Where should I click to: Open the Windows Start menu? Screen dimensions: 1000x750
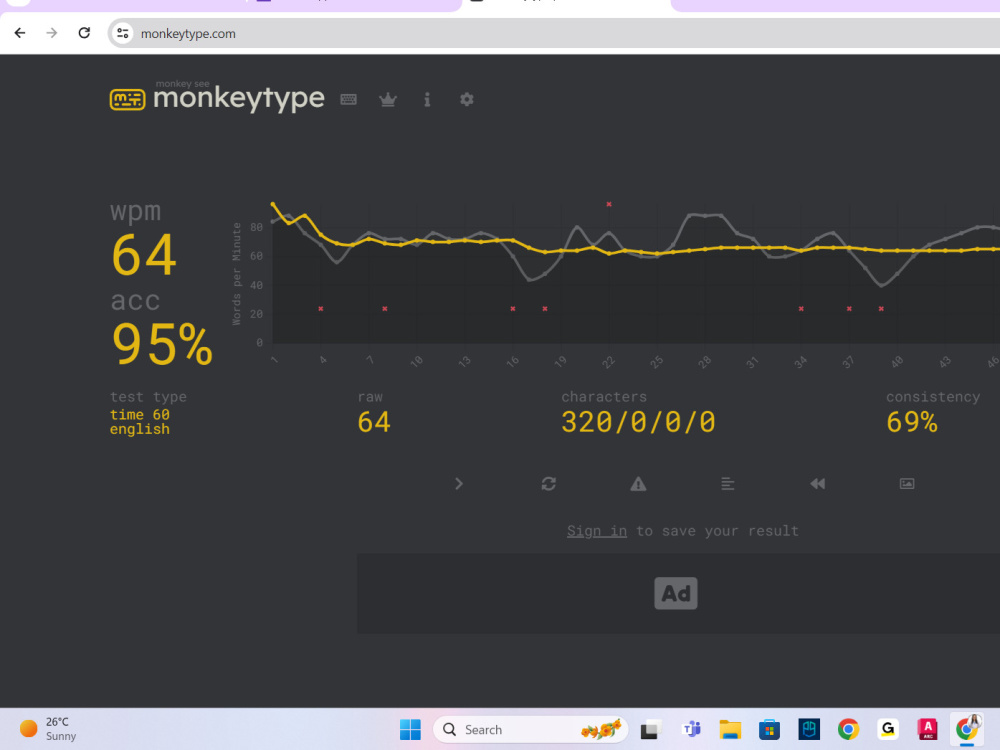410,729
